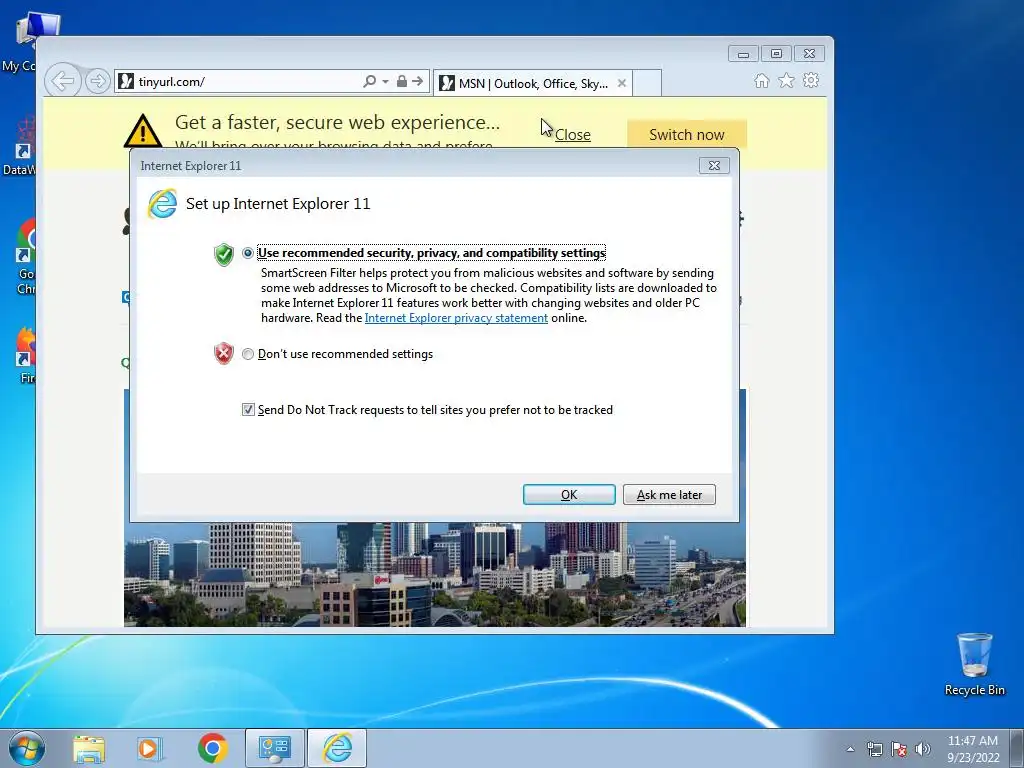Click the Internet Explorer logo in dialog
This screenshot has height=768, width=1024.
(163, 204)
